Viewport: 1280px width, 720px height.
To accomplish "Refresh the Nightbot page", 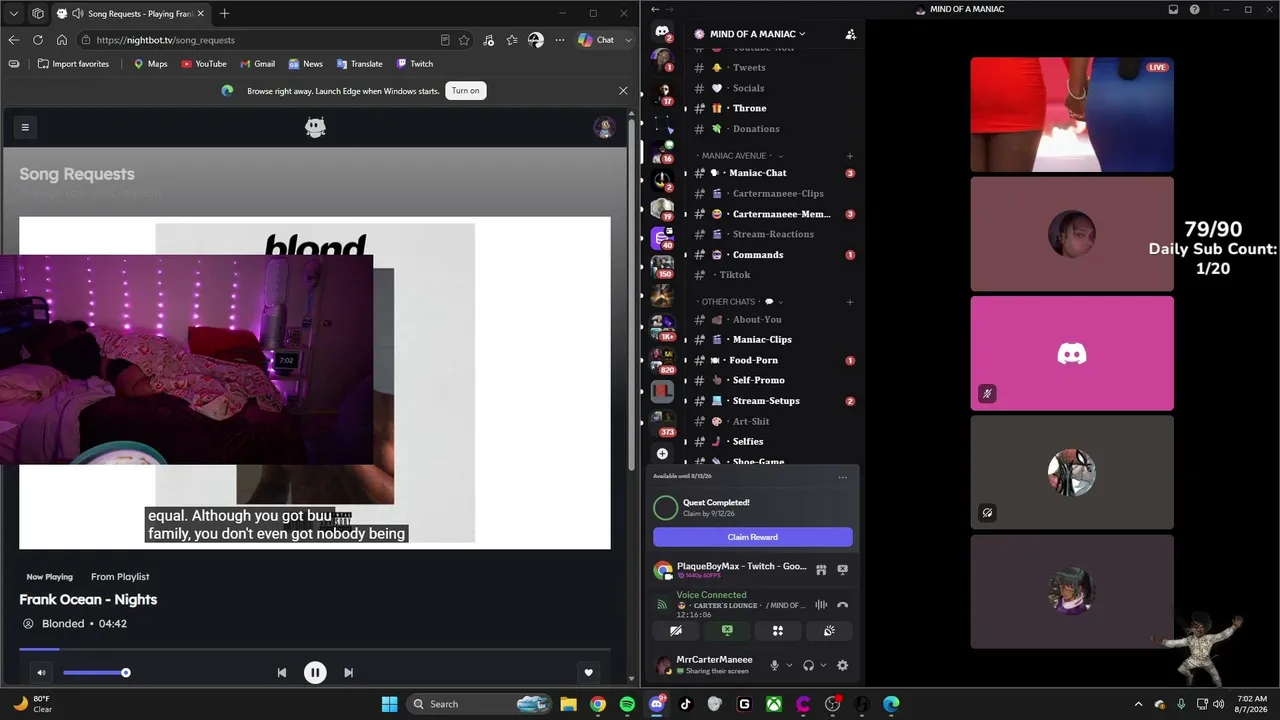I will pos(38,40).
